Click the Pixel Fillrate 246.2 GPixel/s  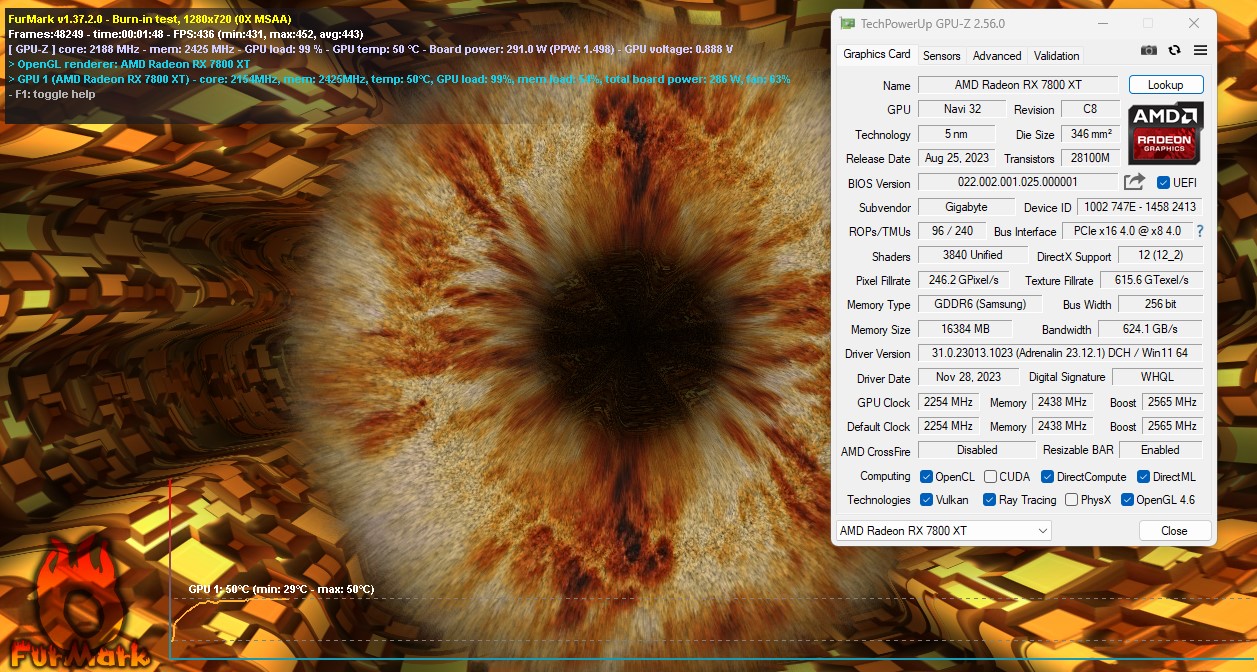[964, 280]
